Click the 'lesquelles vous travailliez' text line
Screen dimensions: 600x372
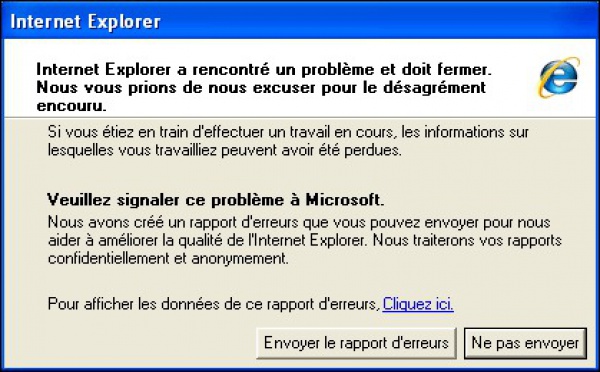point(225,150)
